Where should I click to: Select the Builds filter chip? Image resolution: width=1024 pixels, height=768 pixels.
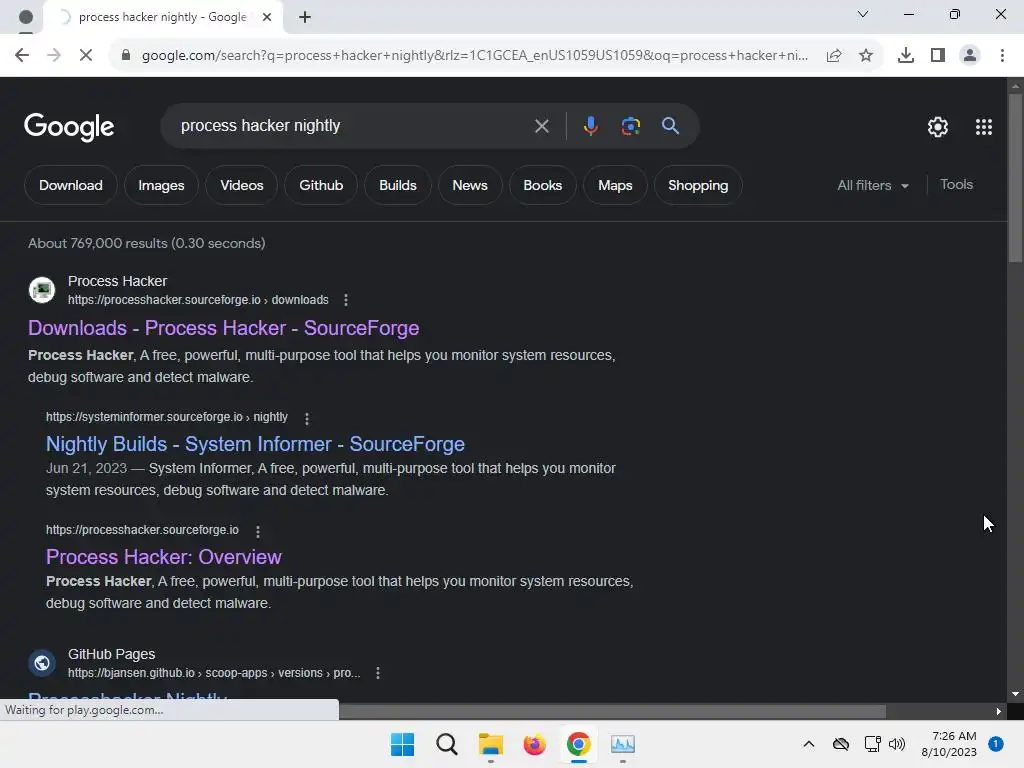click(398, 185)
